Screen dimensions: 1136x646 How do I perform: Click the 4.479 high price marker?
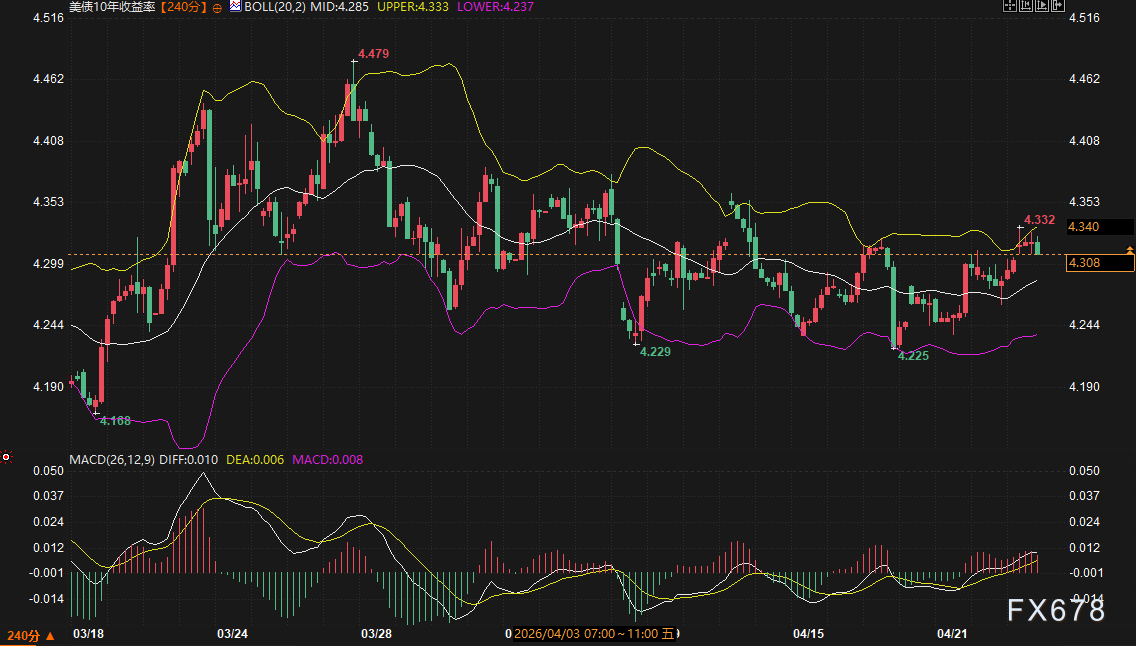click(x=372, y=52)
